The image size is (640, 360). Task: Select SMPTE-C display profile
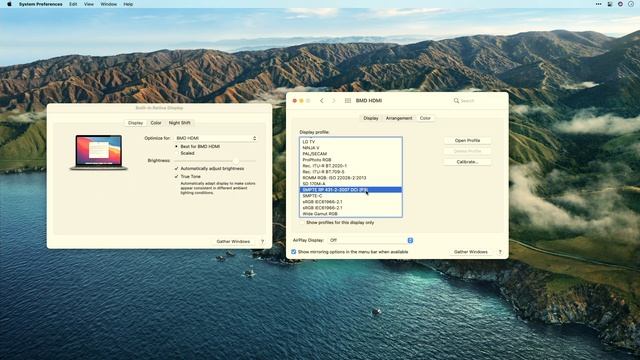click(351, 196)
